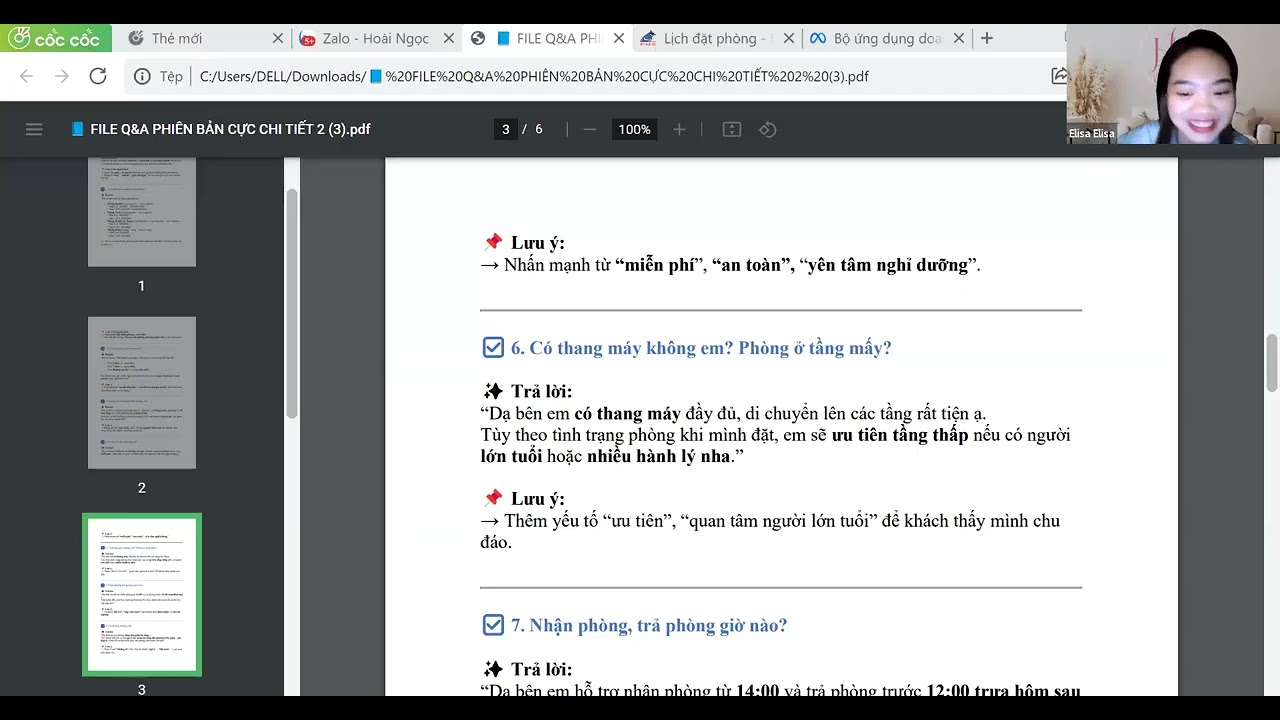Rotate the PDF counterclockwise
1280x720 pixels.
point(768,129)
